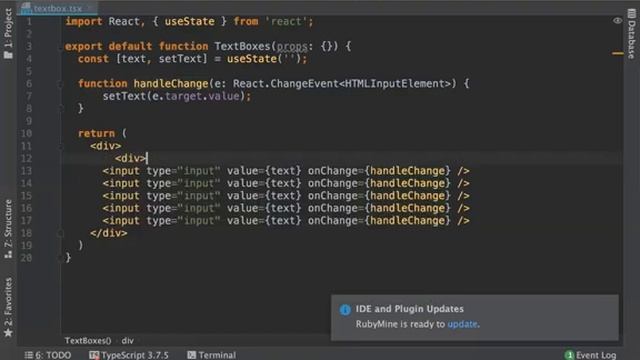
Task: Click the fold end marker on line 18
Action: [60, 233]
